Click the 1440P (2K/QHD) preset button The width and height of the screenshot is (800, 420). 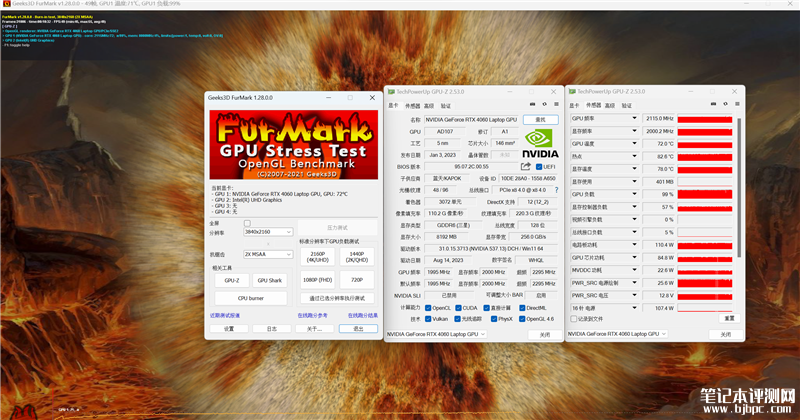(x=357, y=257)
